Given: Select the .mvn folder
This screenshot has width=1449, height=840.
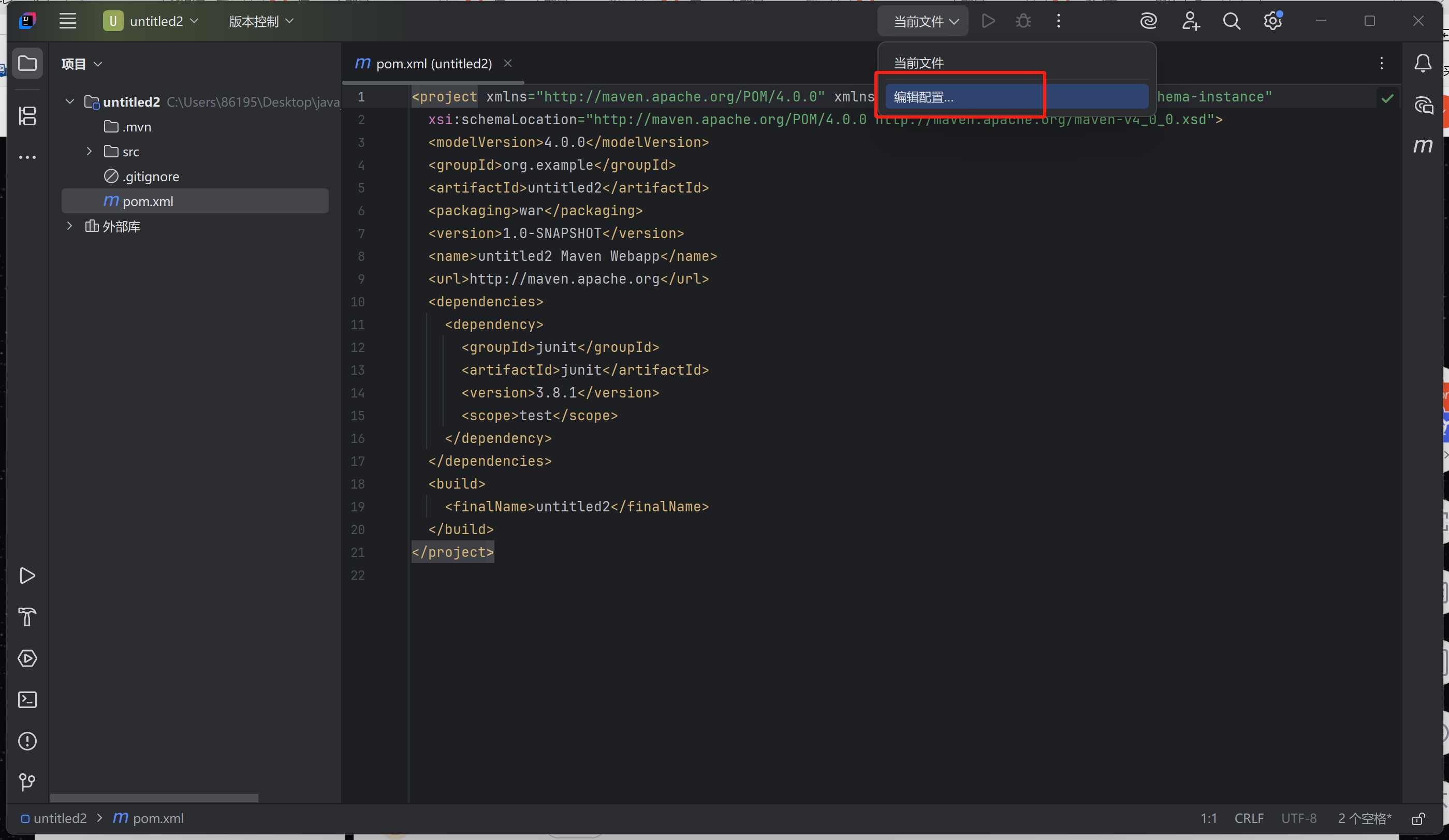Looking at the screenshot, I should click(x=128, y=126).
